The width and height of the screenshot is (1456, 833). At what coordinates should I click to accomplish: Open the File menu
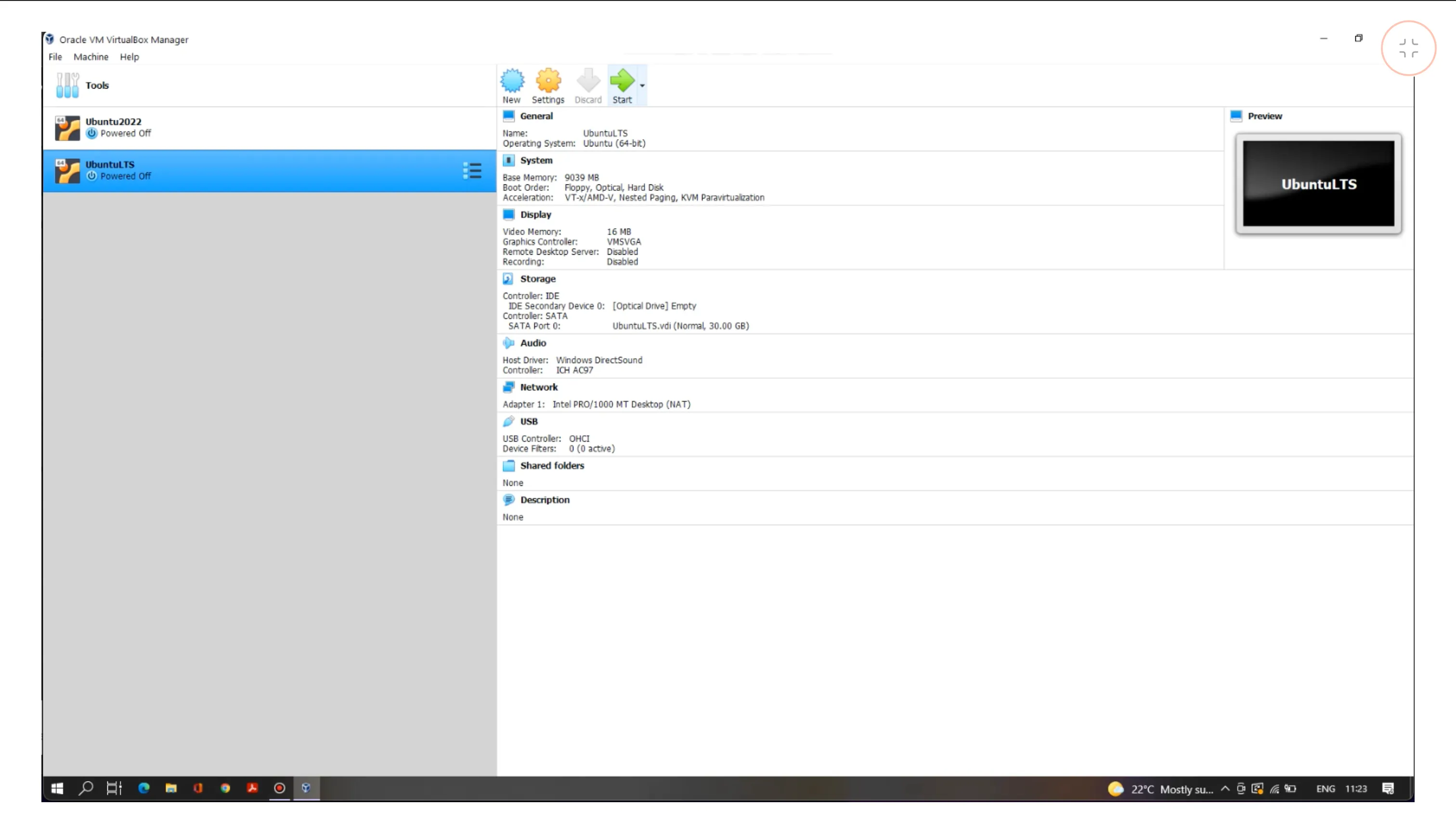click(x=55, y=57)
